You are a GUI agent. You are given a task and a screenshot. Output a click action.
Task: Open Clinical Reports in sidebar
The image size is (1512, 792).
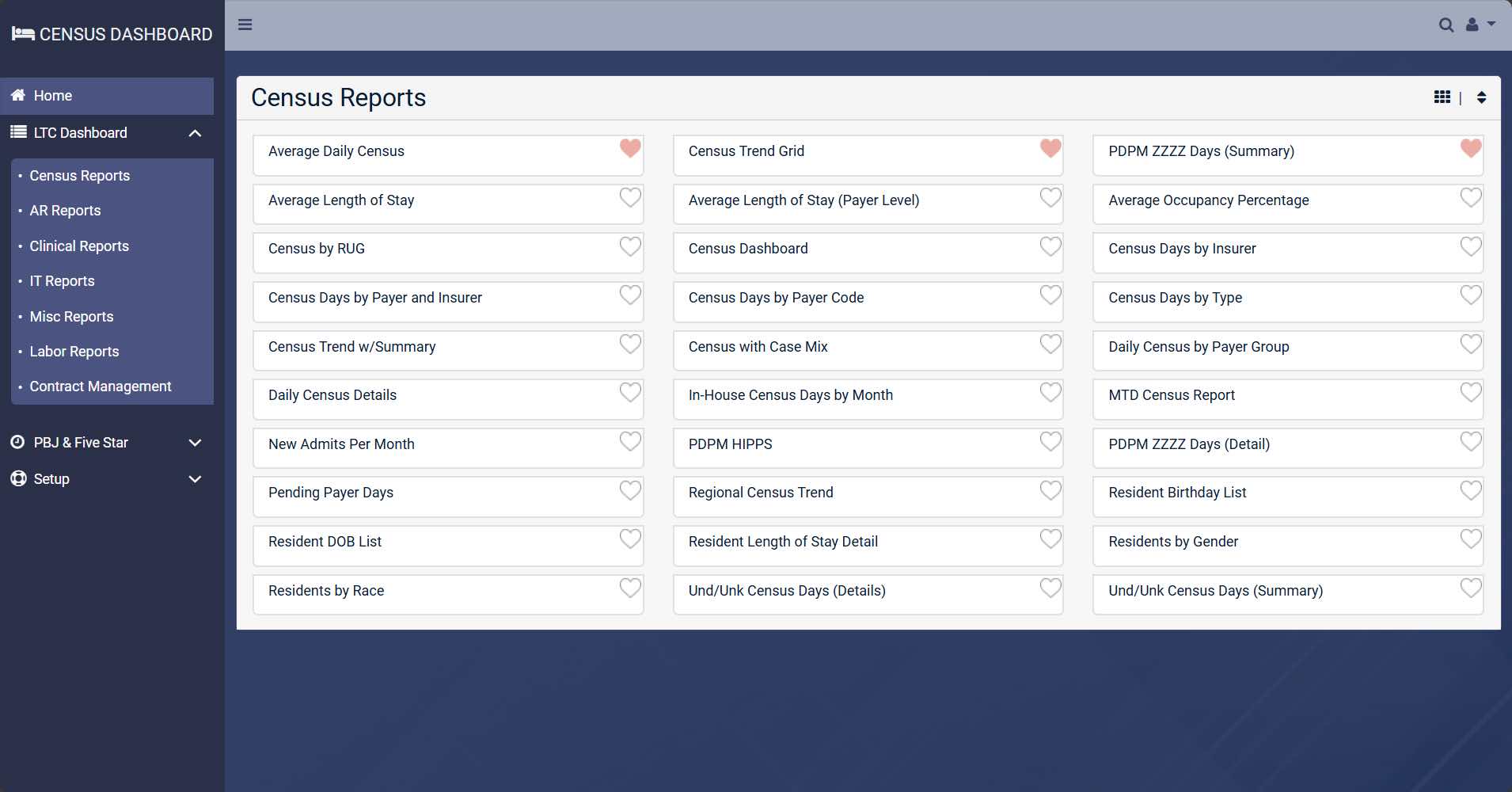(x=79, y=246)
